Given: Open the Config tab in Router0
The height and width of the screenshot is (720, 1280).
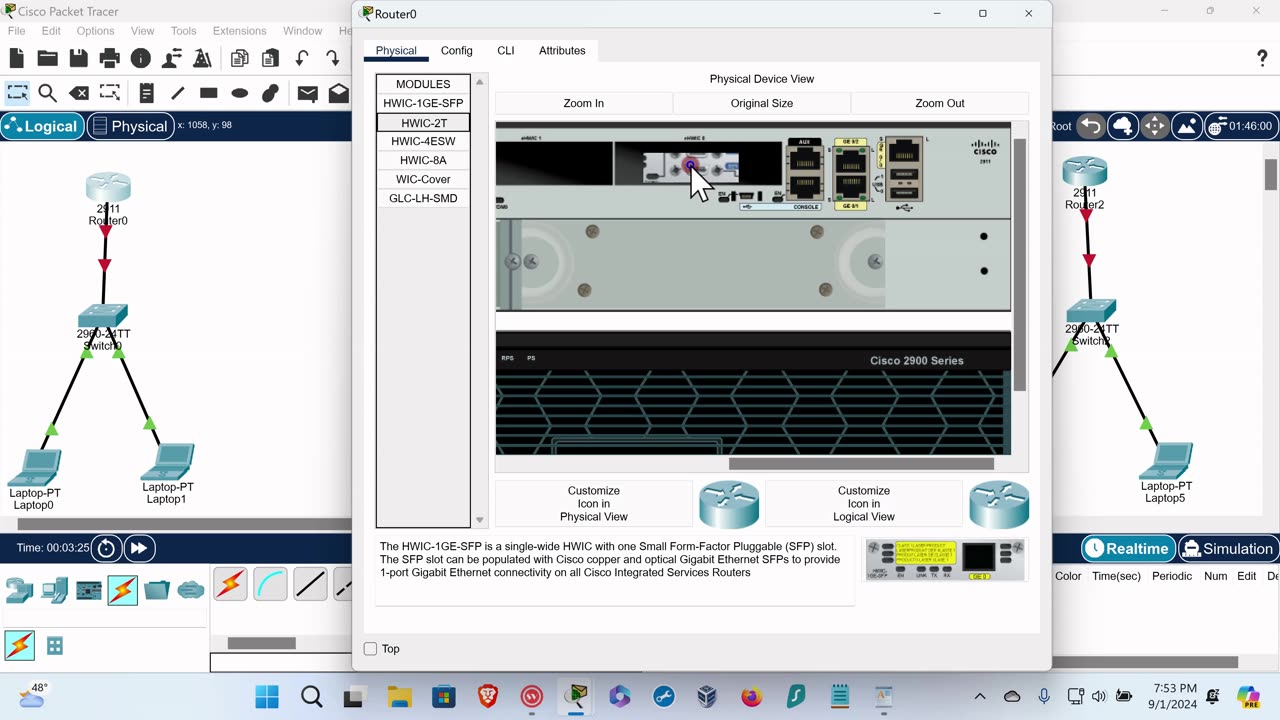Looking at the screenshot, I should [457, 50].
